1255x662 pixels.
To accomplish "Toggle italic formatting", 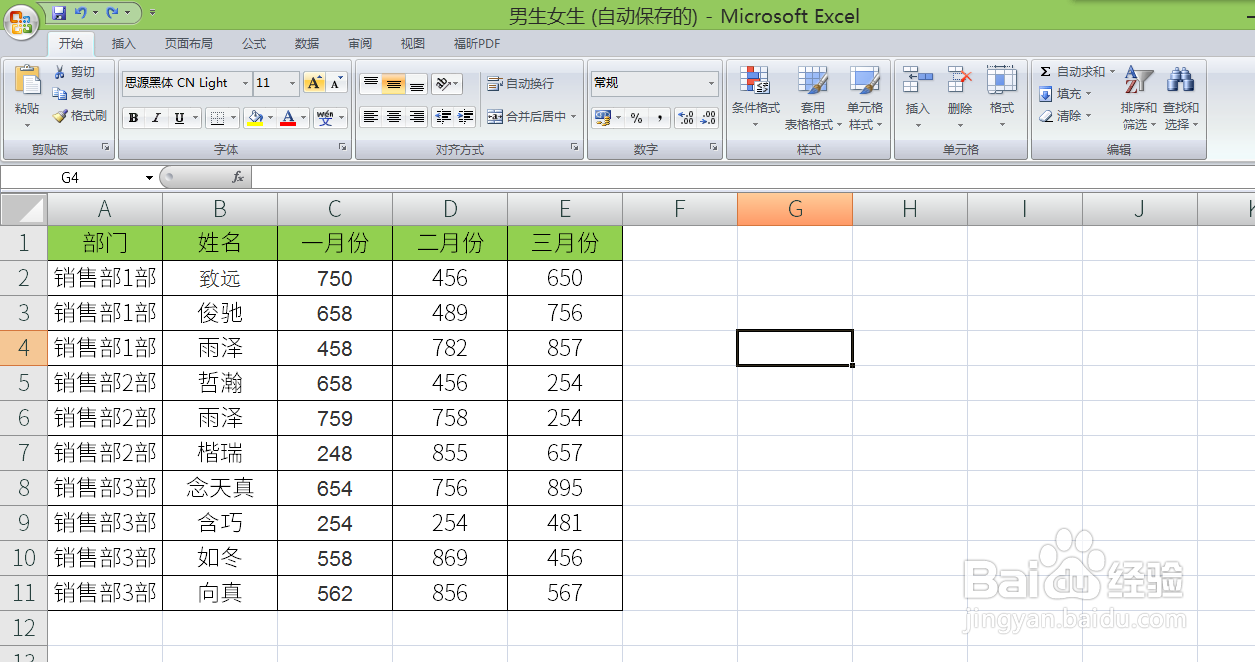I will pyautogui.click(x=156, y=118).
